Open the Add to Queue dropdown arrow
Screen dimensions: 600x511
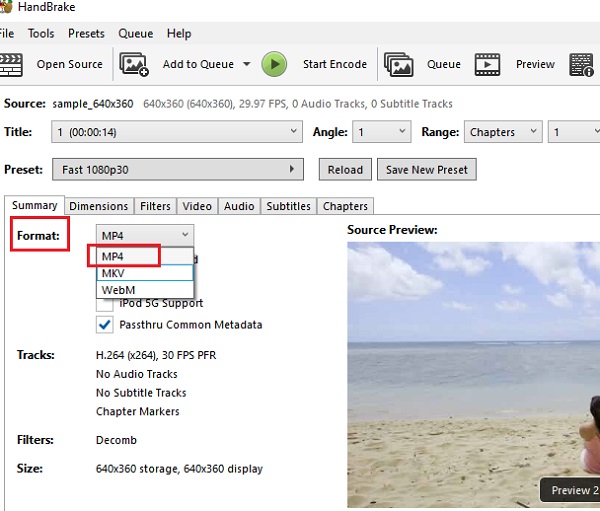click(247, 64)
